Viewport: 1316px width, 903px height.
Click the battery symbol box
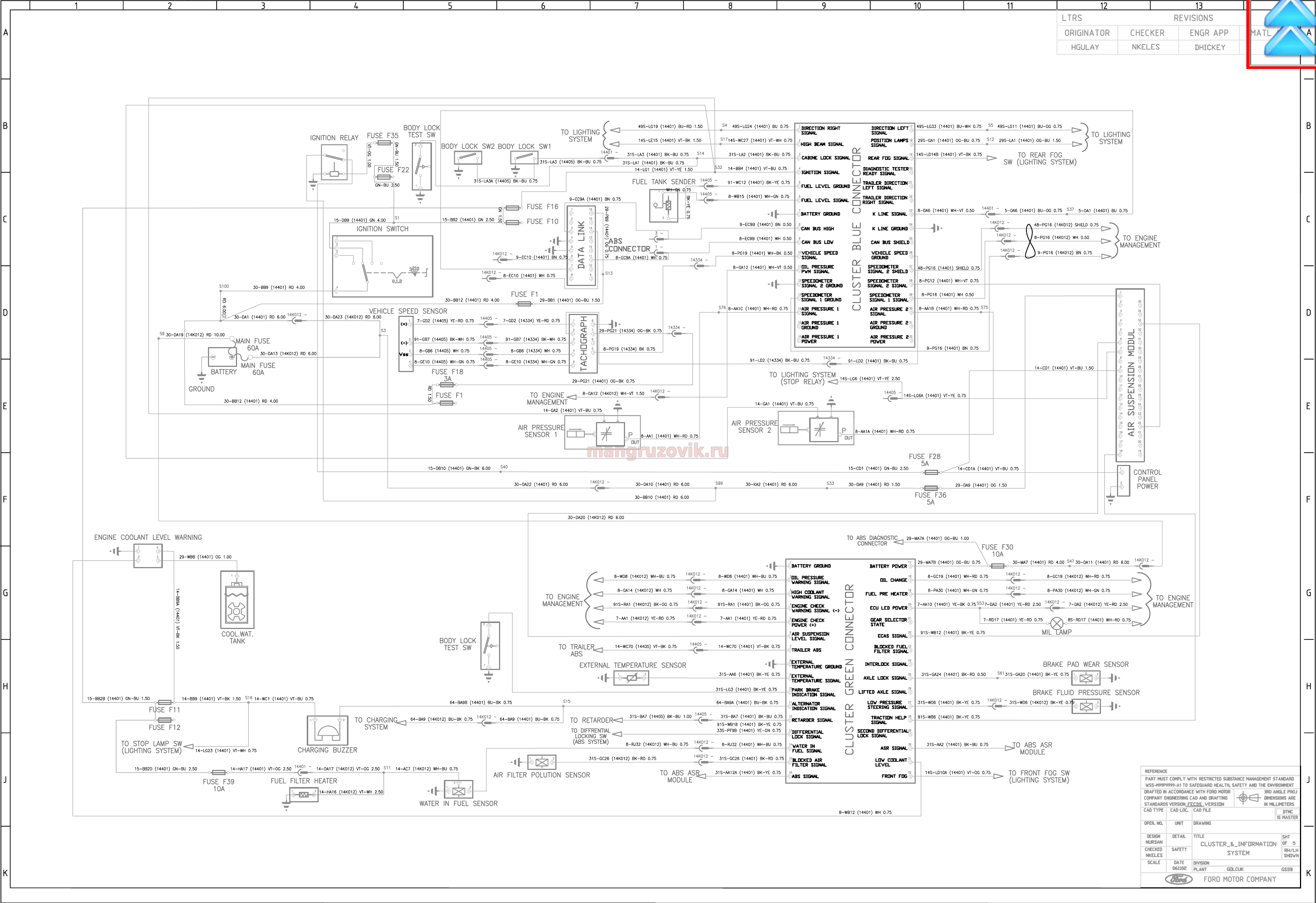point(222,357)
